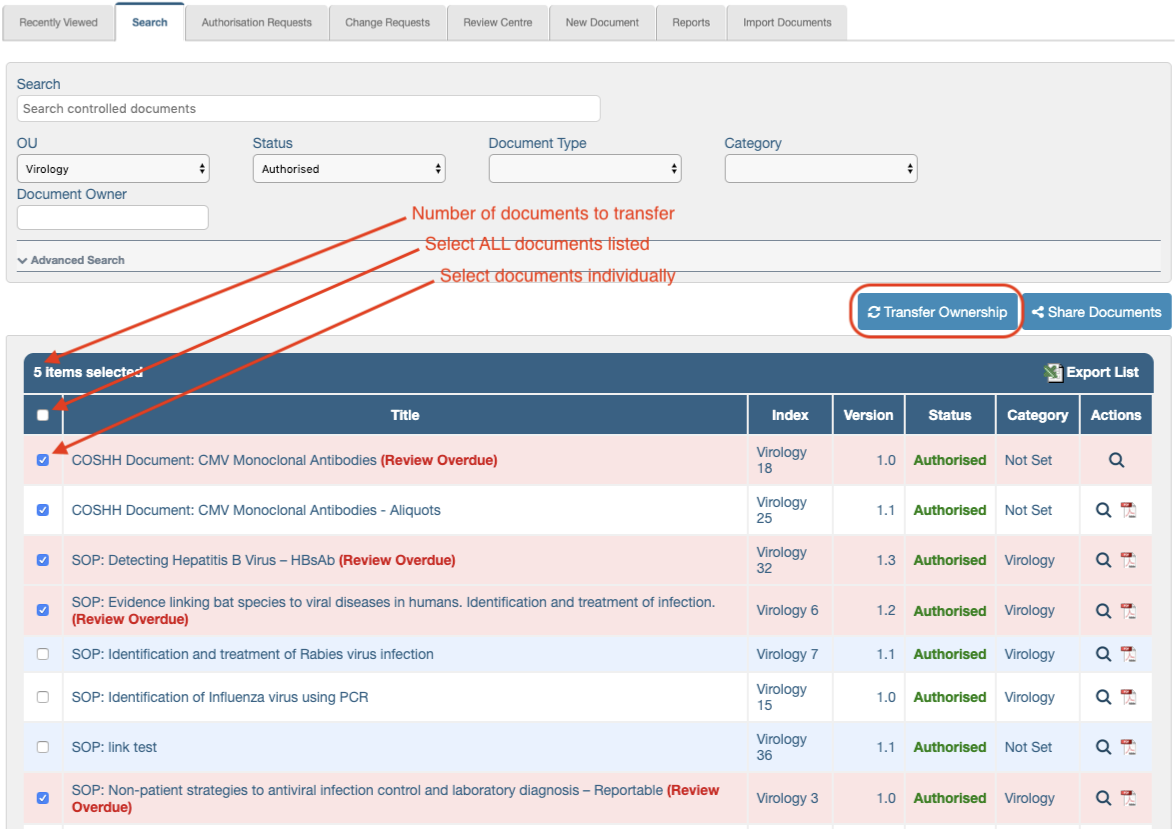Sort by the Index column header

[790, 415]
